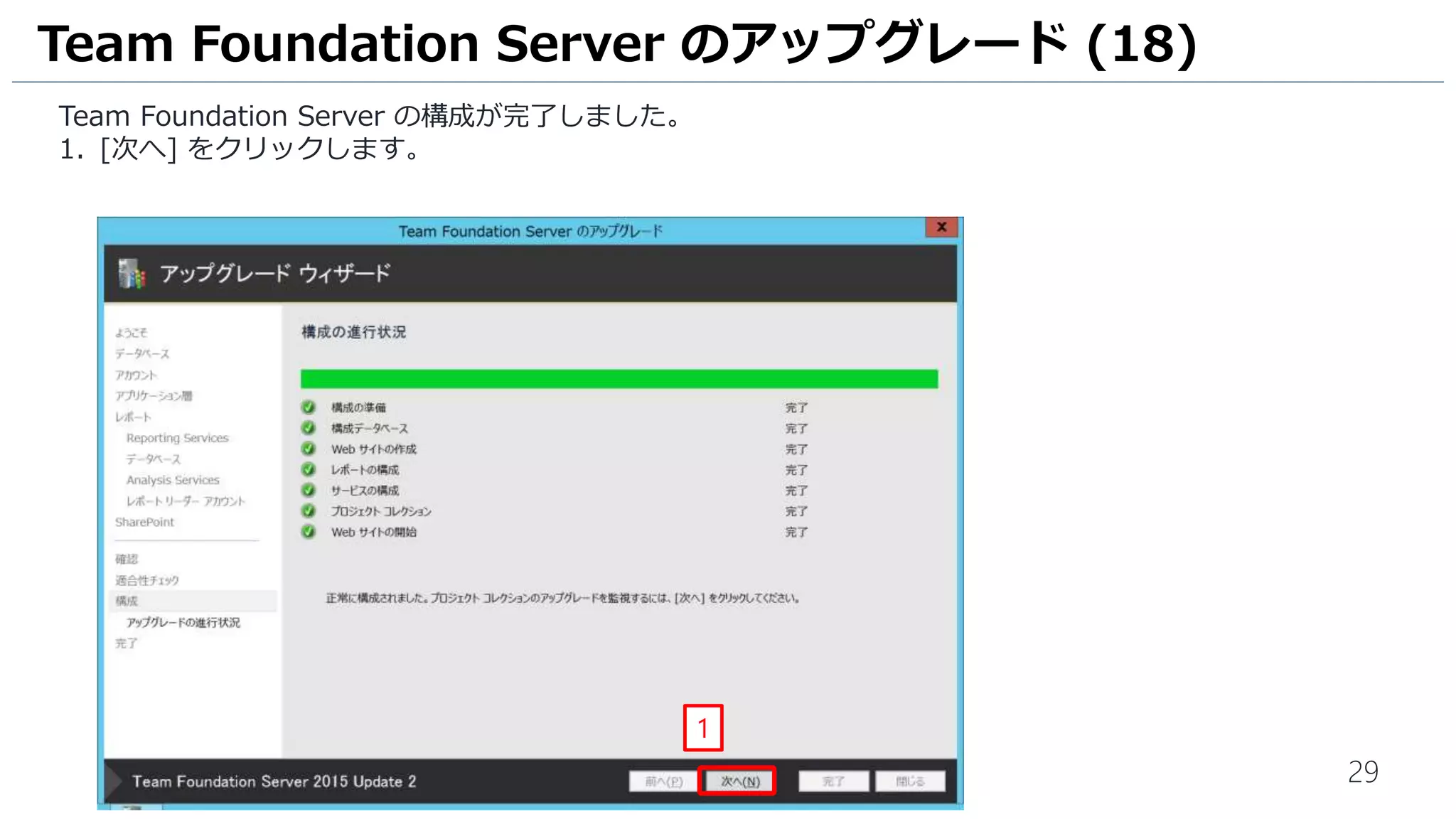The image size is (1456, 819).
Task: Select レポート リーダー アカウント in sidebar
Action: pyautogui.click(x=186, y=500)
